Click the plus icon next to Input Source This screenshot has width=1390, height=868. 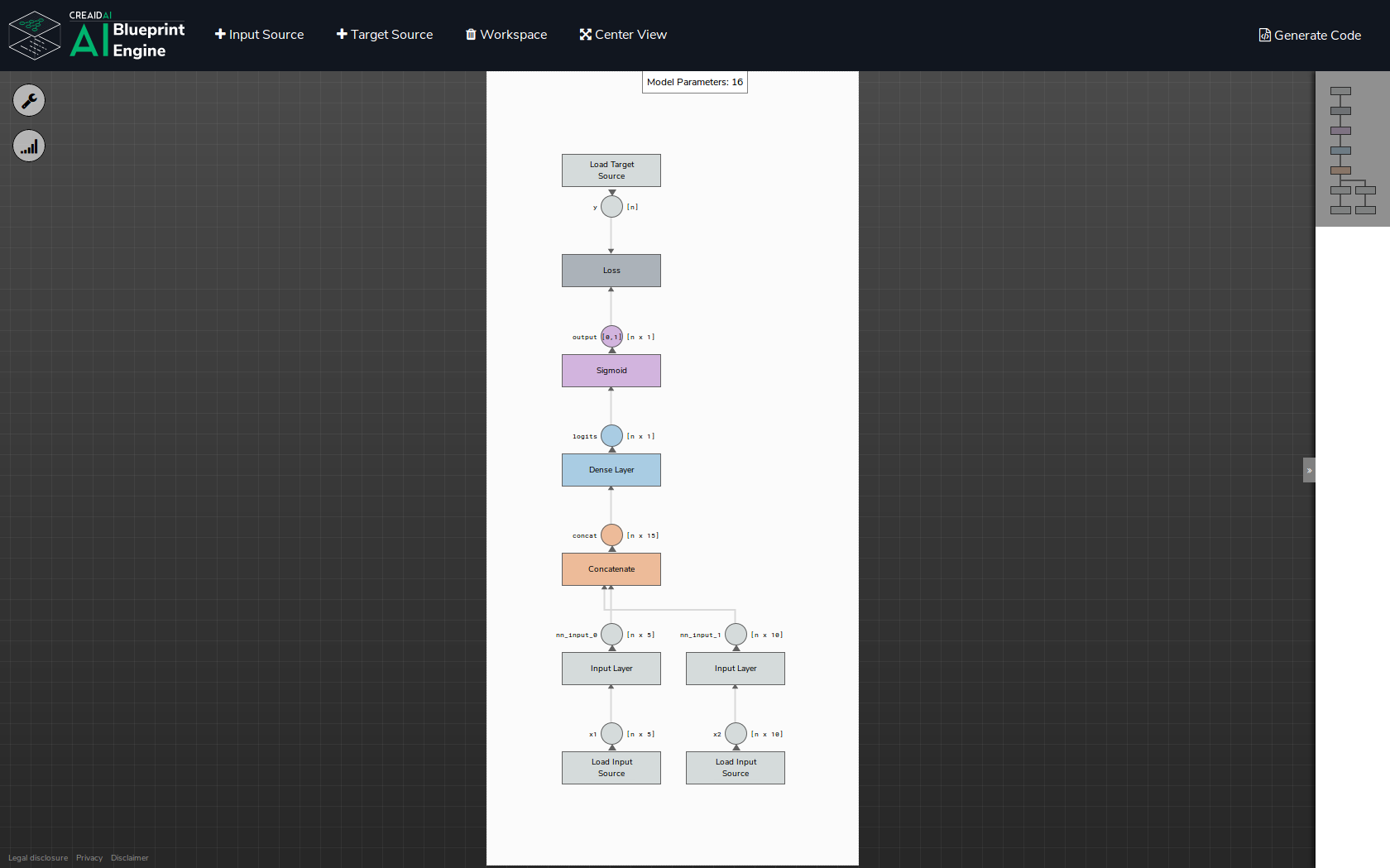click(x=218, y=34)
